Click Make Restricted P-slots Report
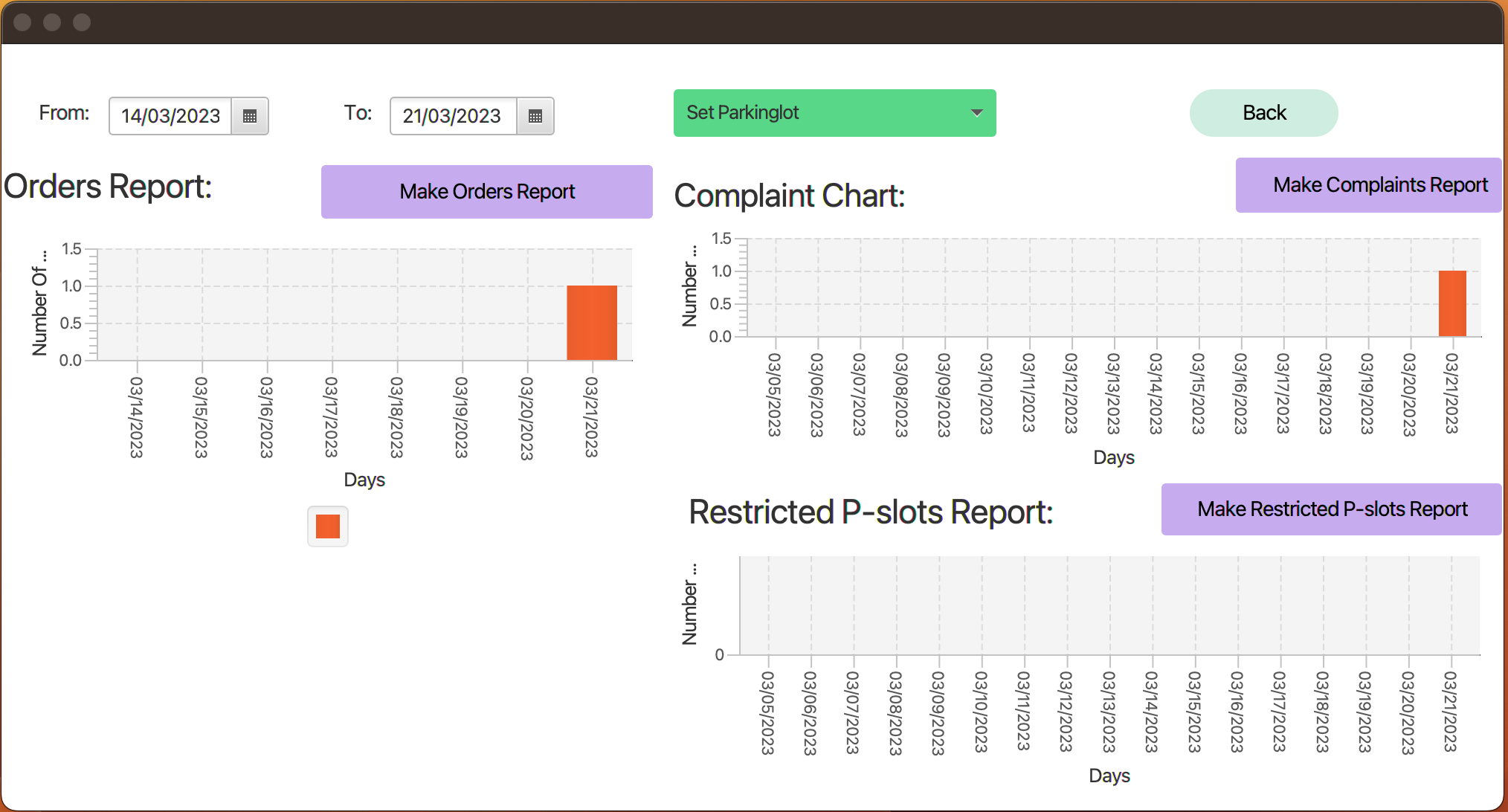Viewport: 1508px width, 812px height. (x=1331, y=509)
